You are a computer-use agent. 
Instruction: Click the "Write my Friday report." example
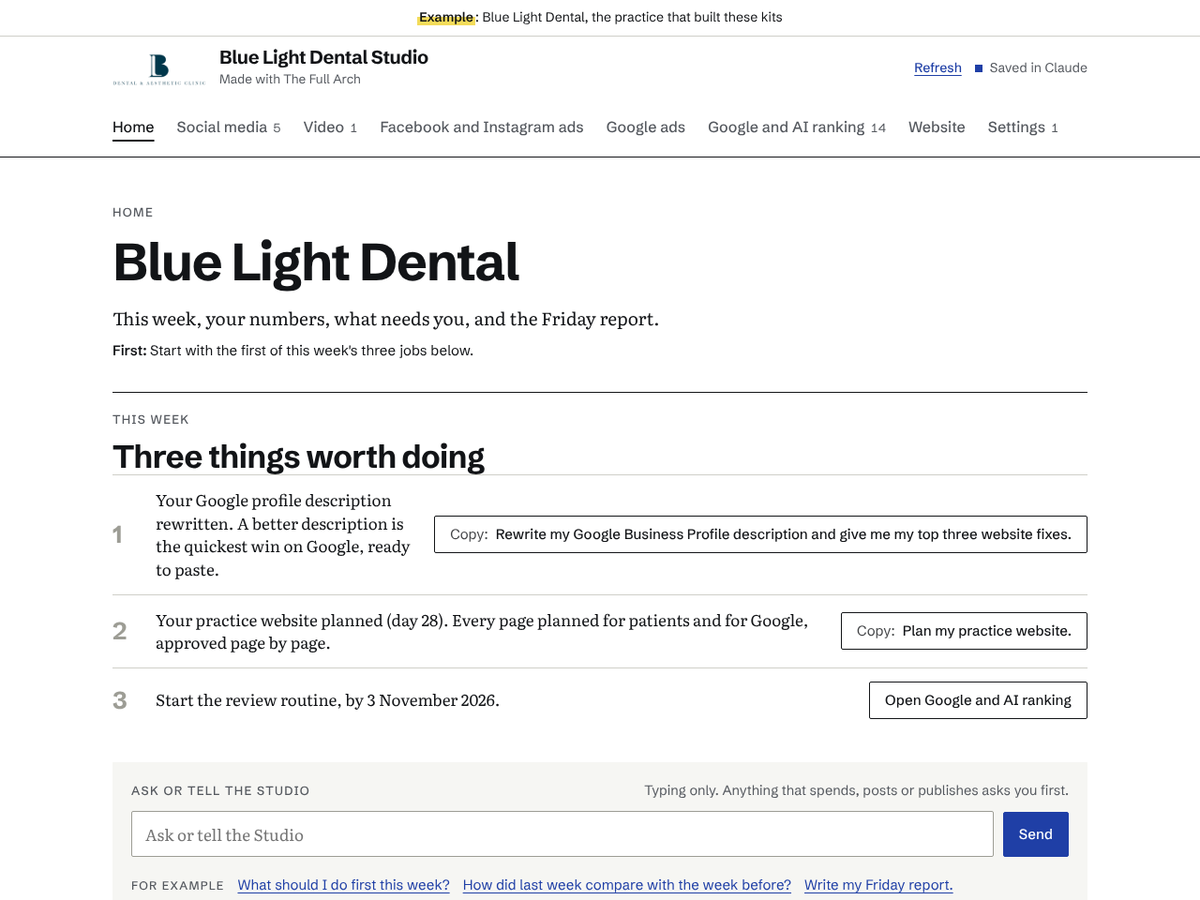click(878, 885)
